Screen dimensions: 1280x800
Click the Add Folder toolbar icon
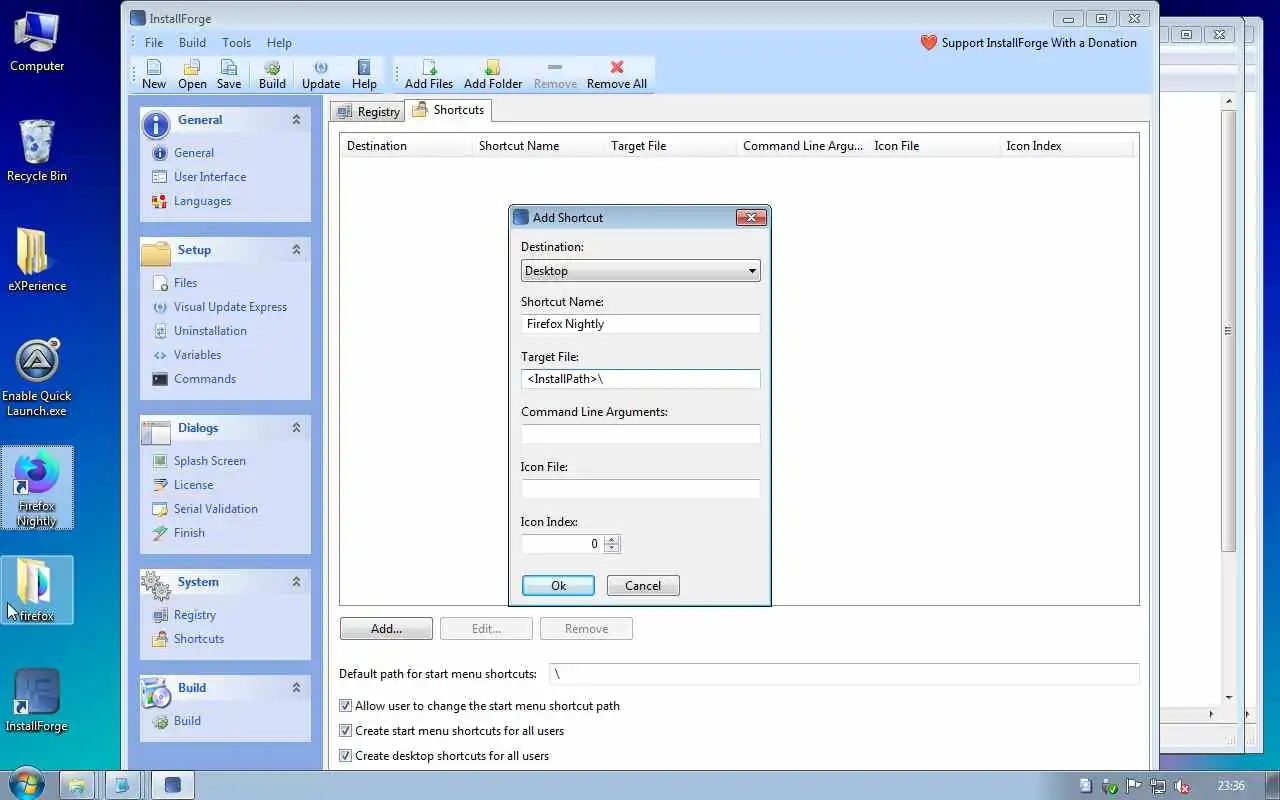pos(493,74)
